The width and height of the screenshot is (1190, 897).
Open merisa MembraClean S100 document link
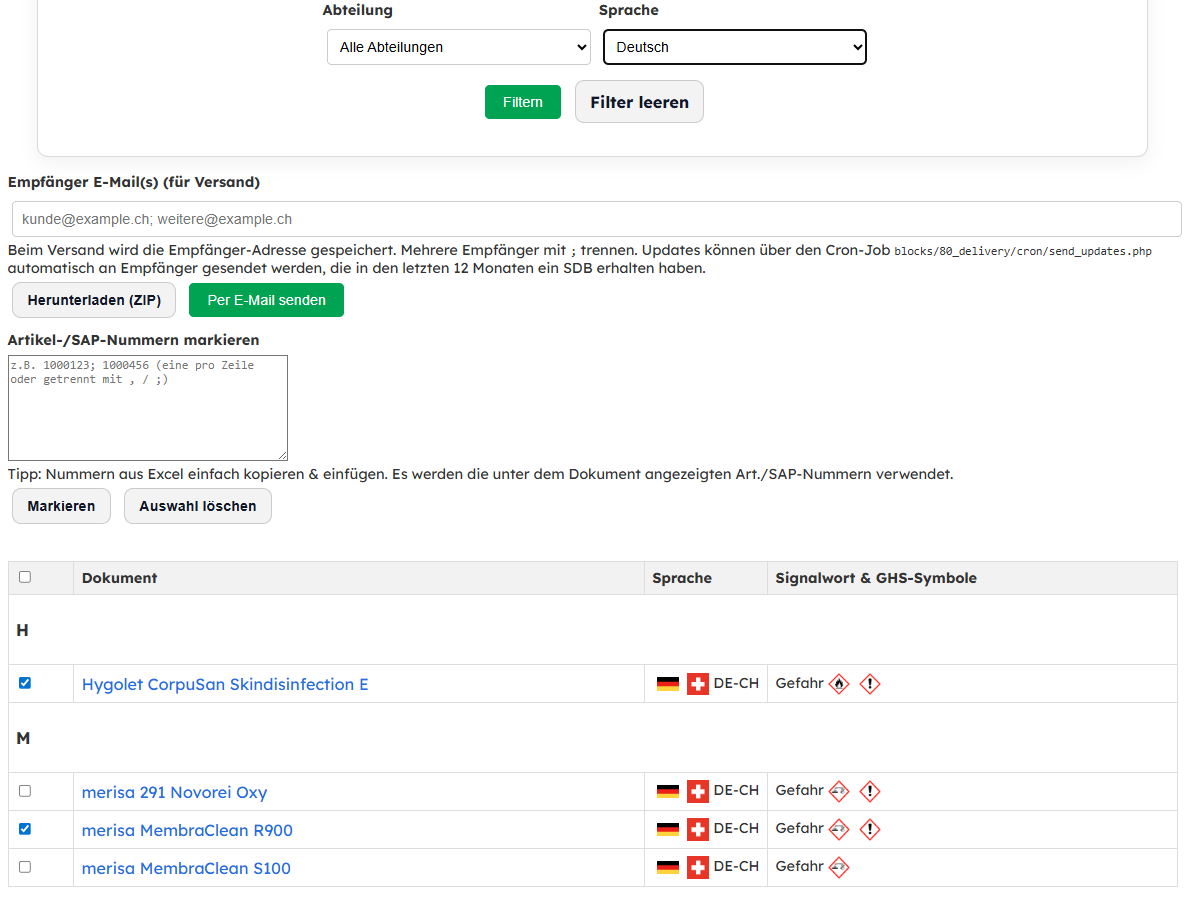(187, 868)
